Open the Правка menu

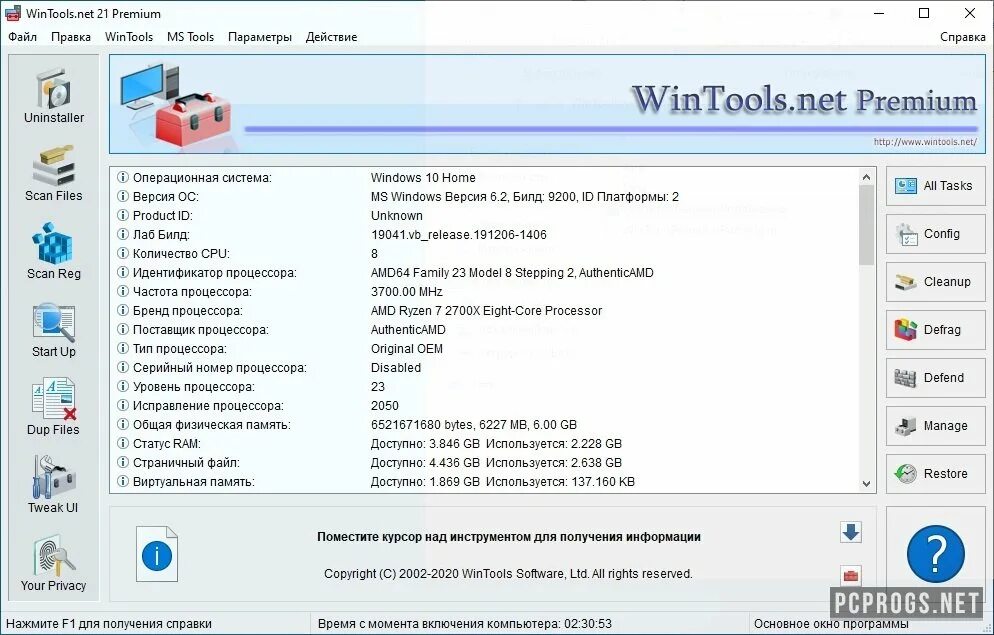[70, 37]
